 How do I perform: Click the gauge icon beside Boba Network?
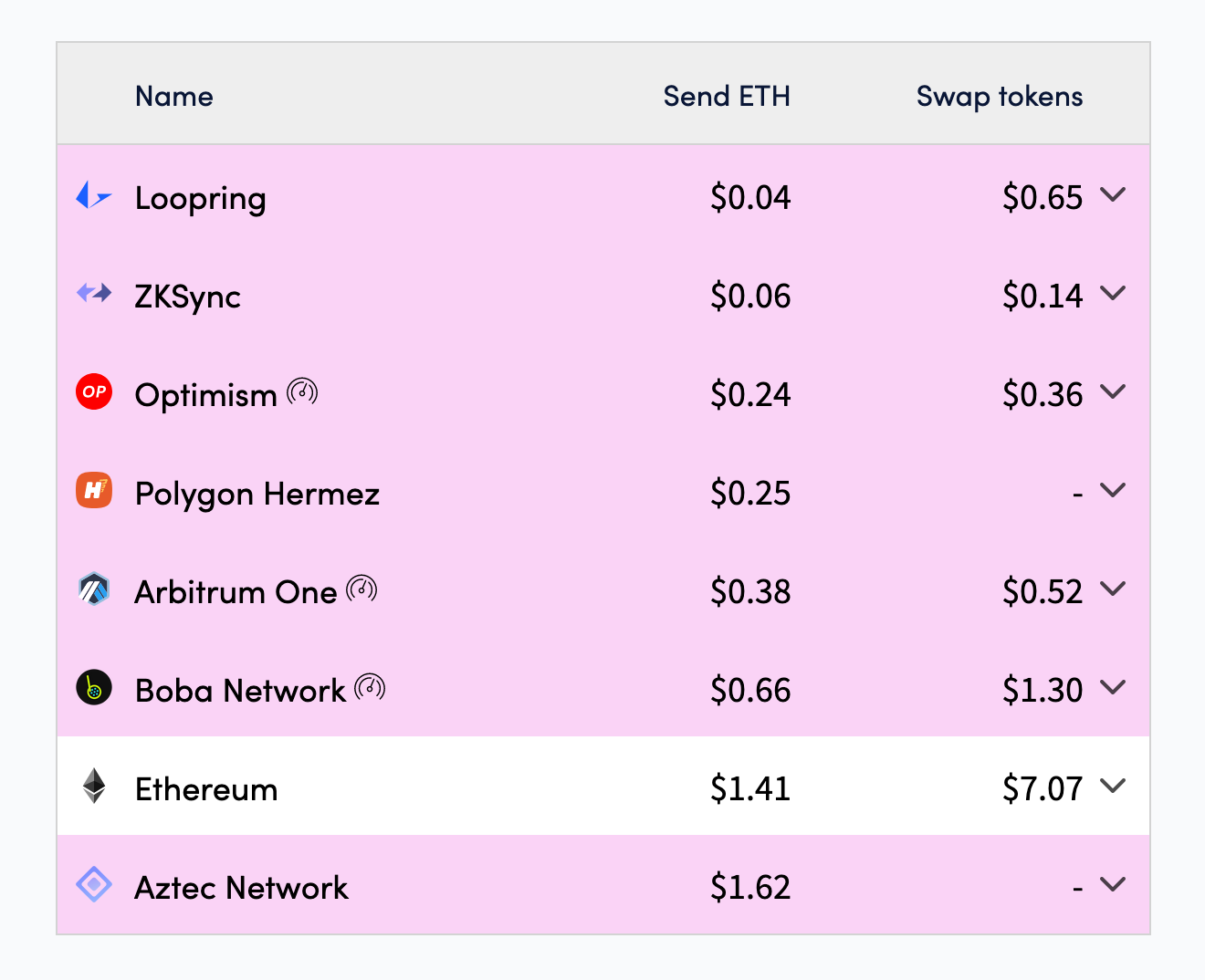(x=370, y=687)
